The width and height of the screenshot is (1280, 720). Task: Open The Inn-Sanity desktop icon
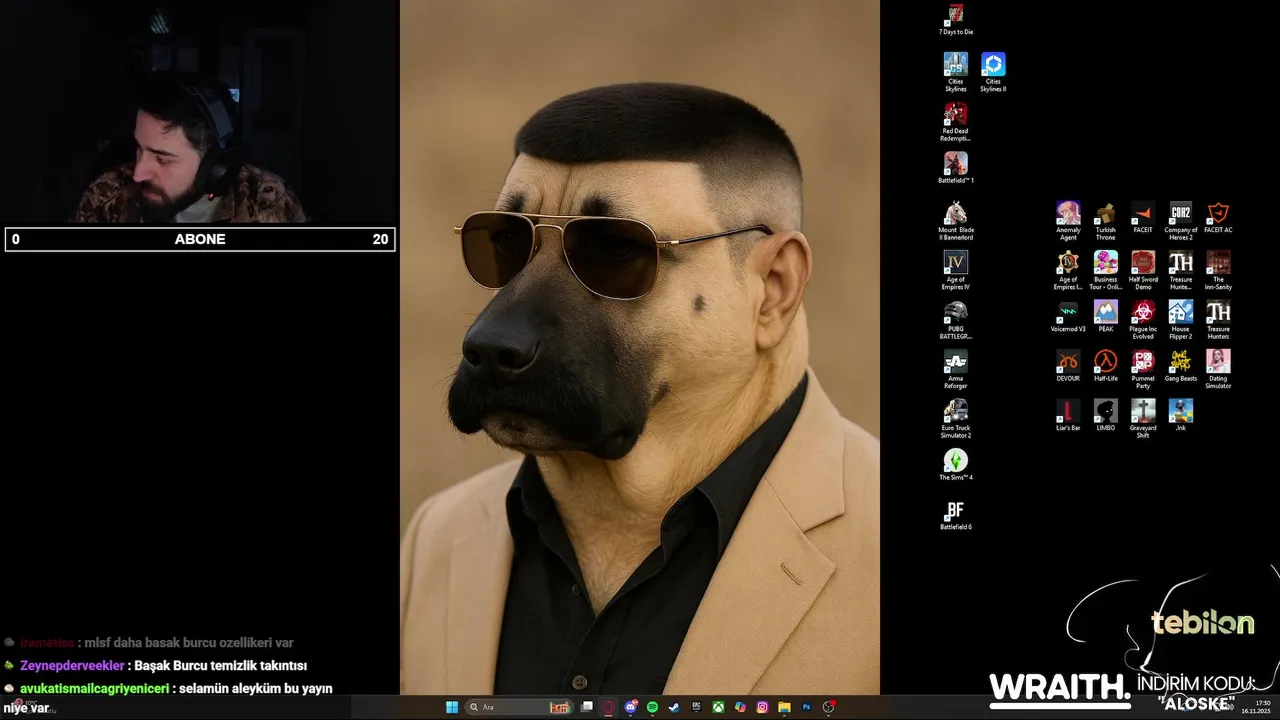[x=1218, y=270]
